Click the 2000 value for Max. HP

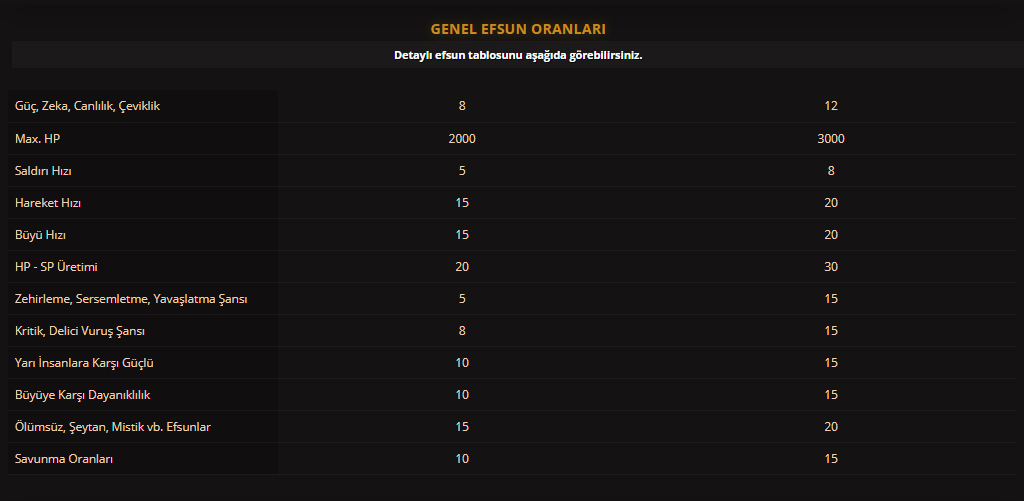click(462, 138)
